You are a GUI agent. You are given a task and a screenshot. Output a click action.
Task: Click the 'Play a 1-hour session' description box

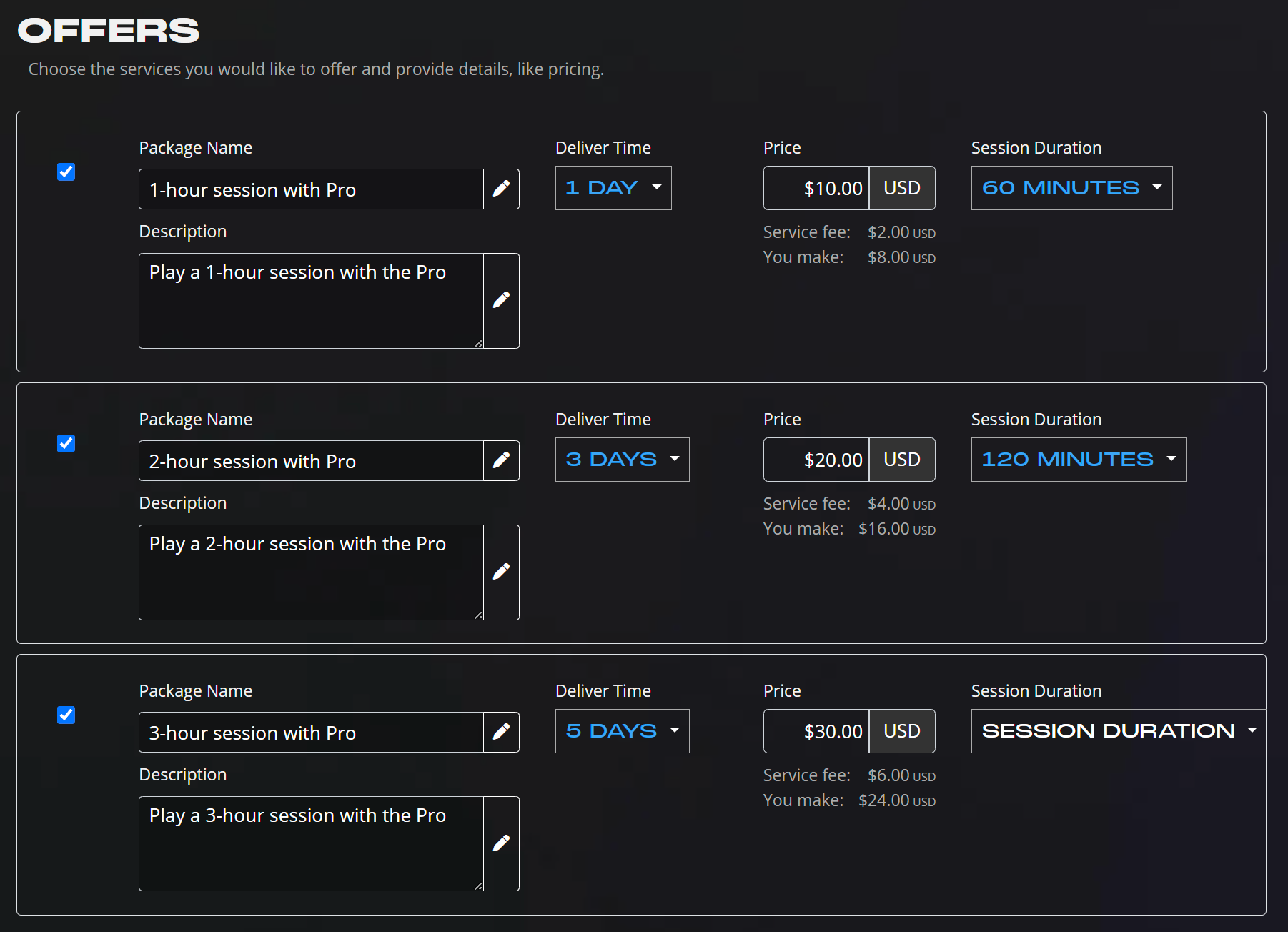tap(311, 301)
